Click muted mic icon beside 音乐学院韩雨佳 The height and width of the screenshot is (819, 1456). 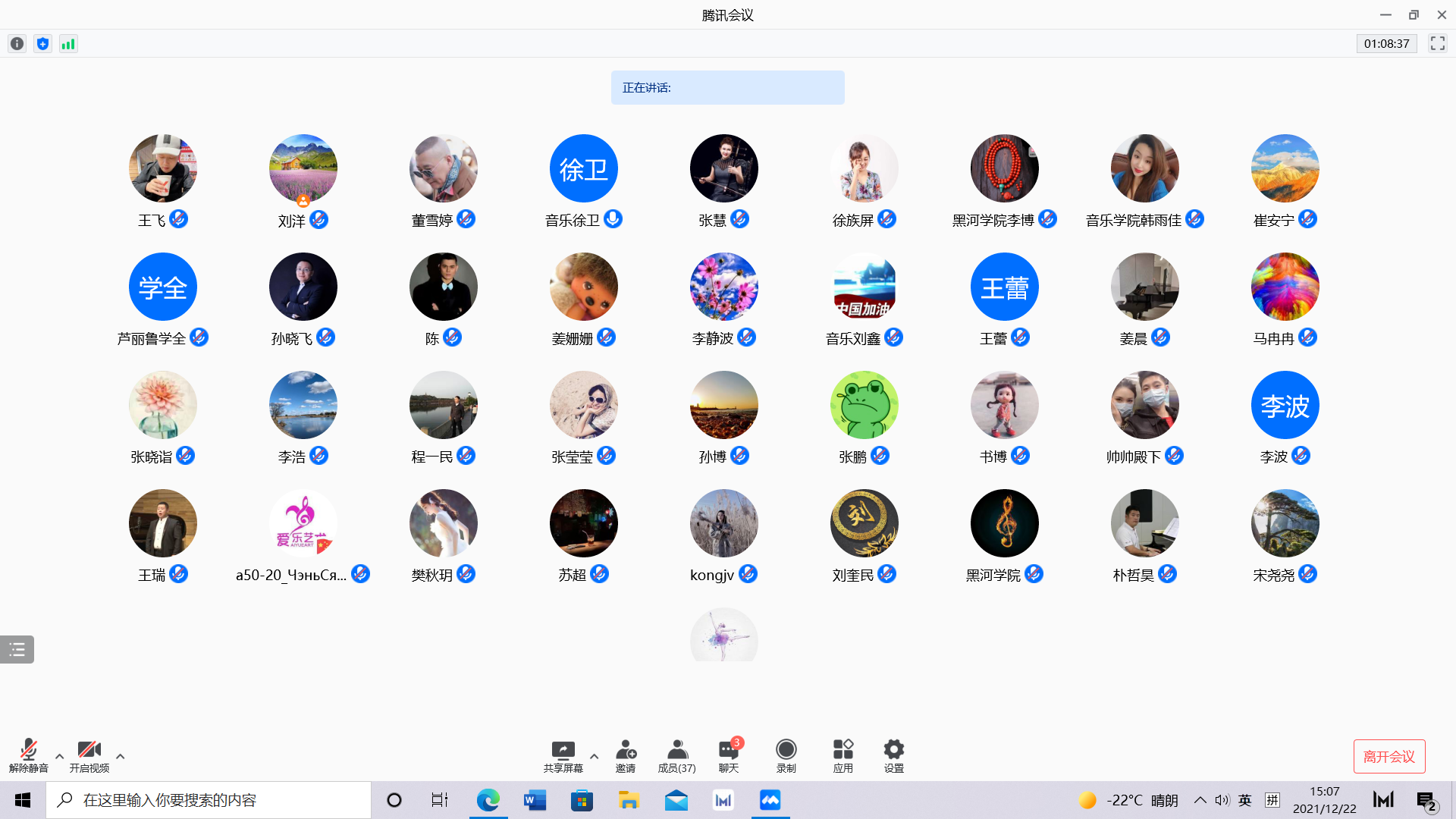pos(1195,219)
